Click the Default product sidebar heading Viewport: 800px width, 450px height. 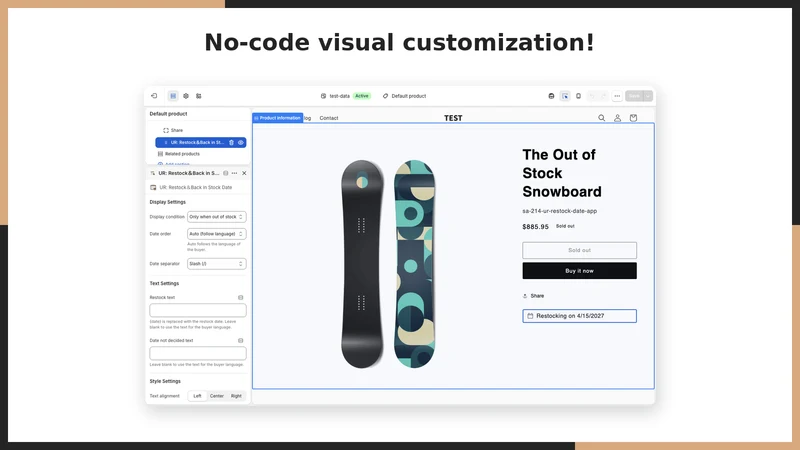pyautogui.click(x=168, y=114)
